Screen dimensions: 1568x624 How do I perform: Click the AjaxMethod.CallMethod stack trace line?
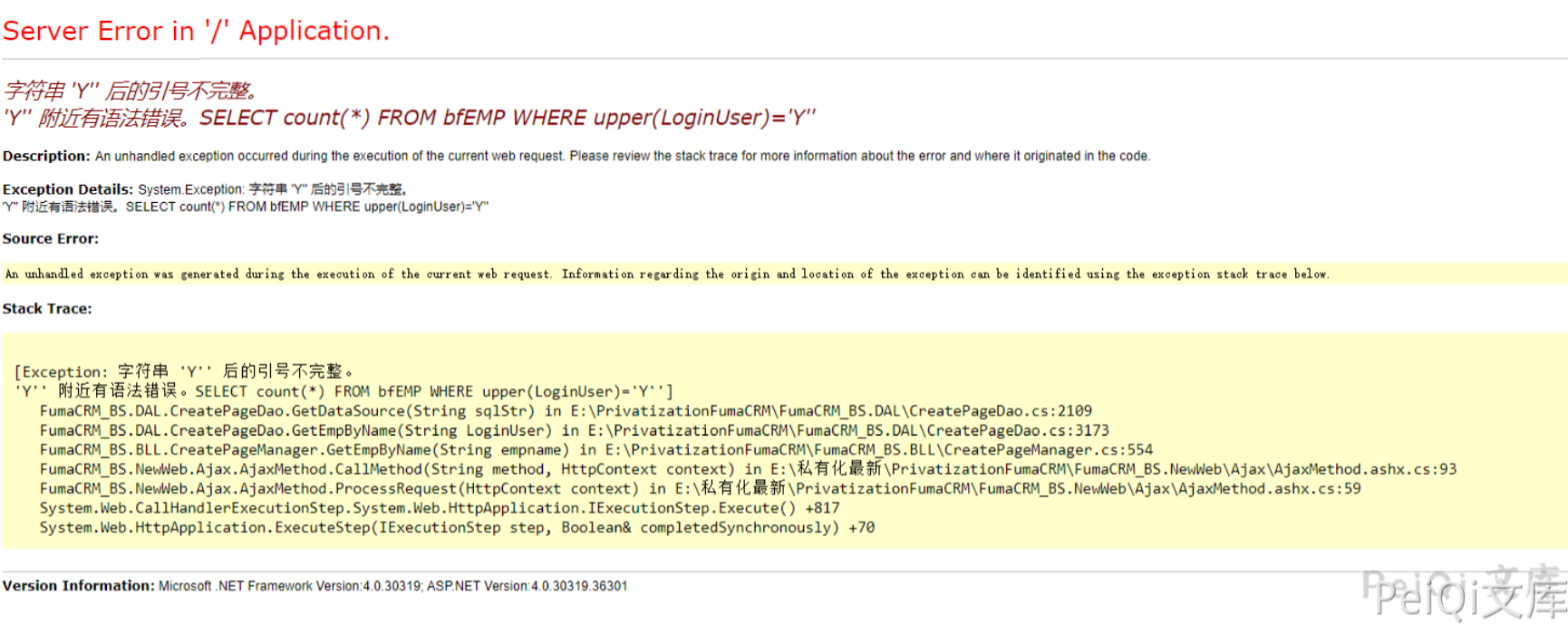[x=748, y=469]
